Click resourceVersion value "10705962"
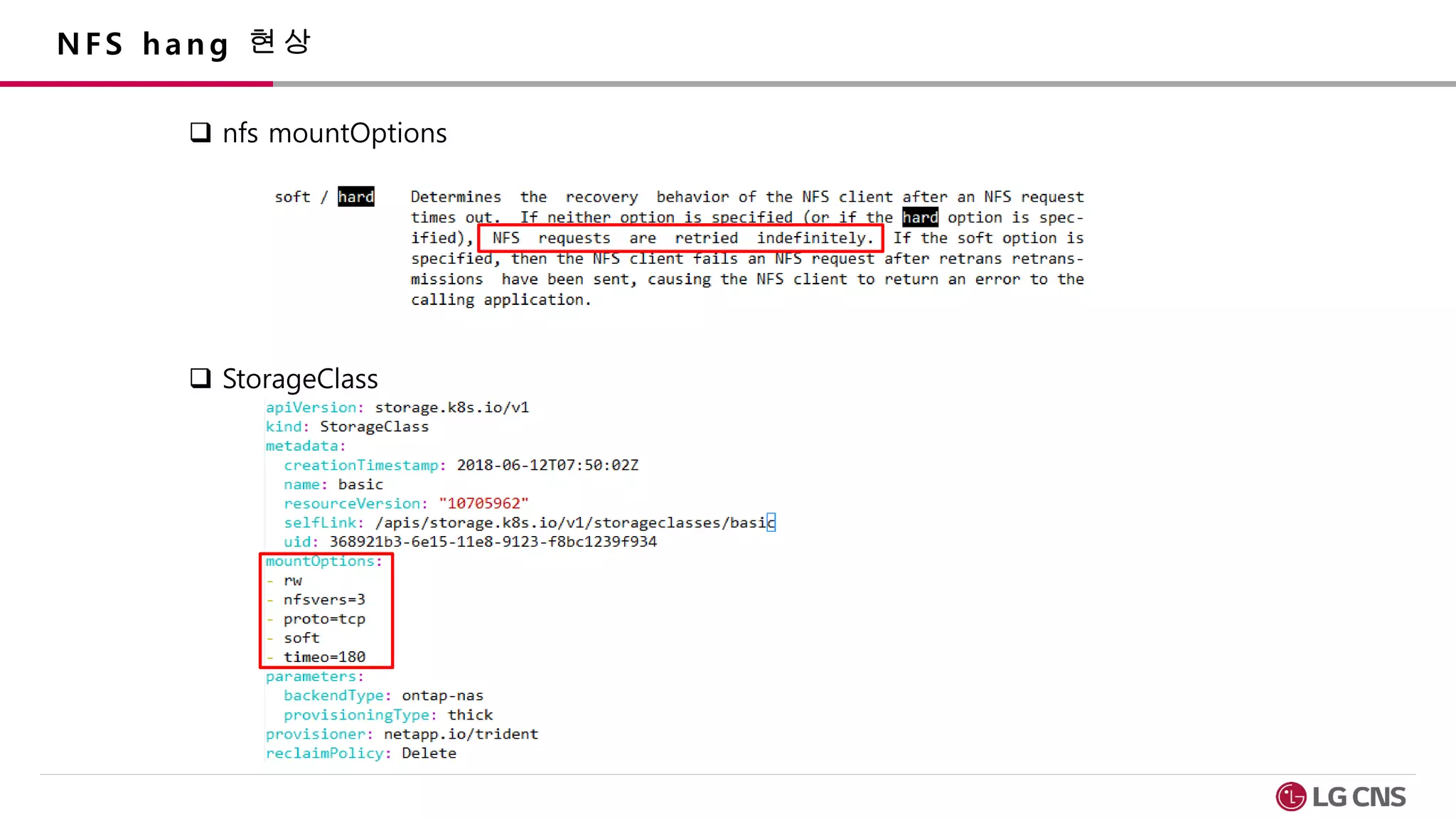This screenshot has width=1456, height=819. (x=483, y=503)
